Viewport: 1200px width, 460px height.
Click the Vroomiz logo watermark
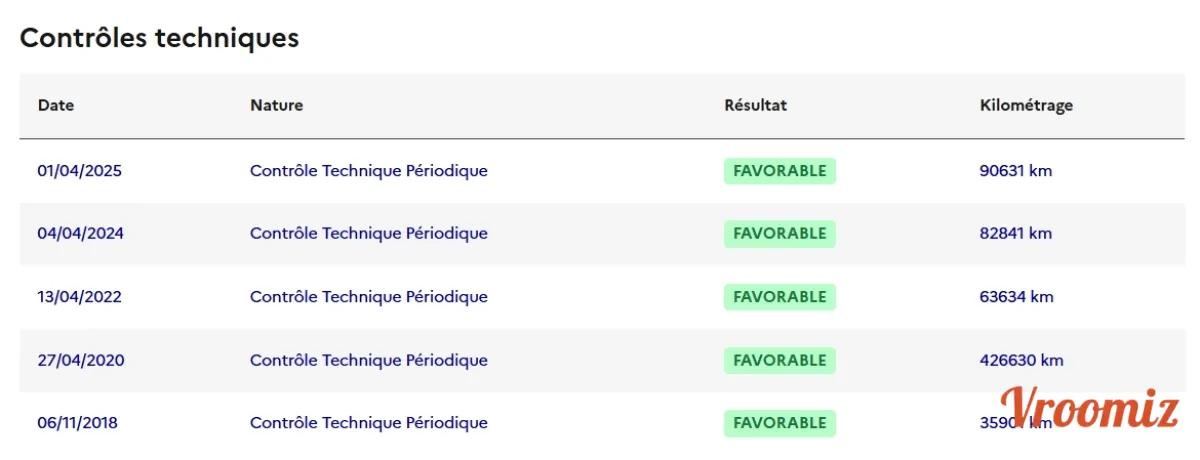click(1090, 408)
